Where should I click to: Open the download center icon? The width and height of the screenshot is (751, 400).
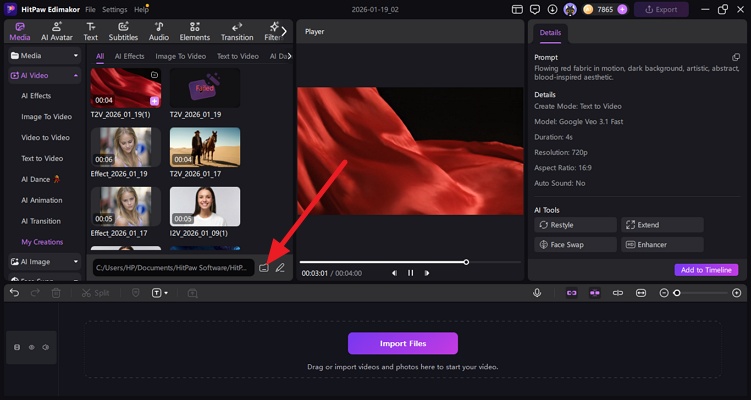(x=552, y=10)
